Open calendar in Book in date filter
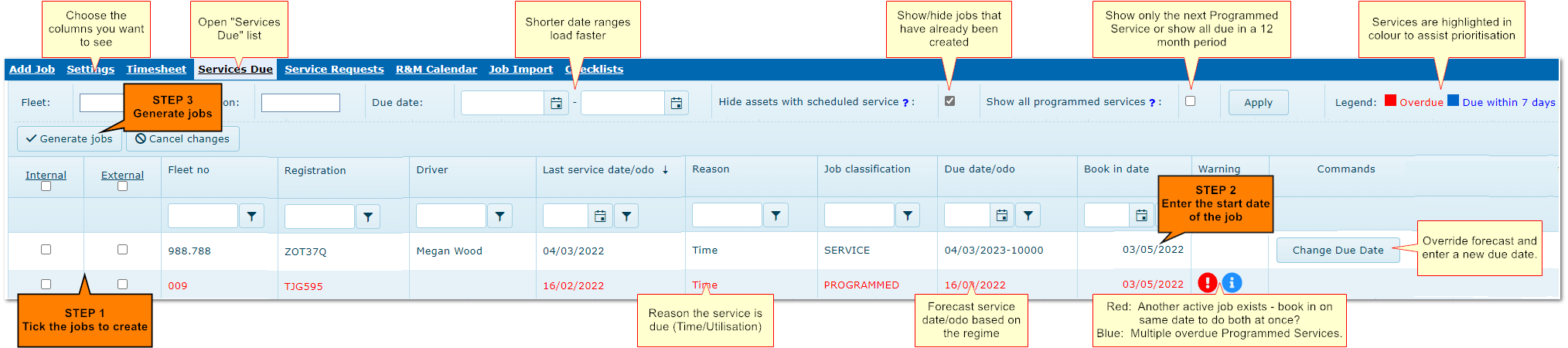Image resolution: width=1568 pixels, height=348 pixels. (1141, 216)
